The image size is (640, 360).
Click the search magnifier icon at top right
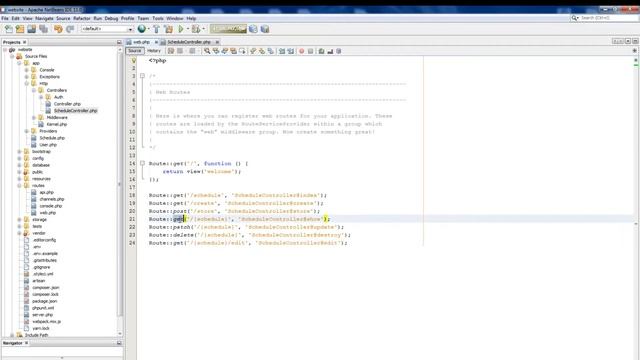click(575, 18)
